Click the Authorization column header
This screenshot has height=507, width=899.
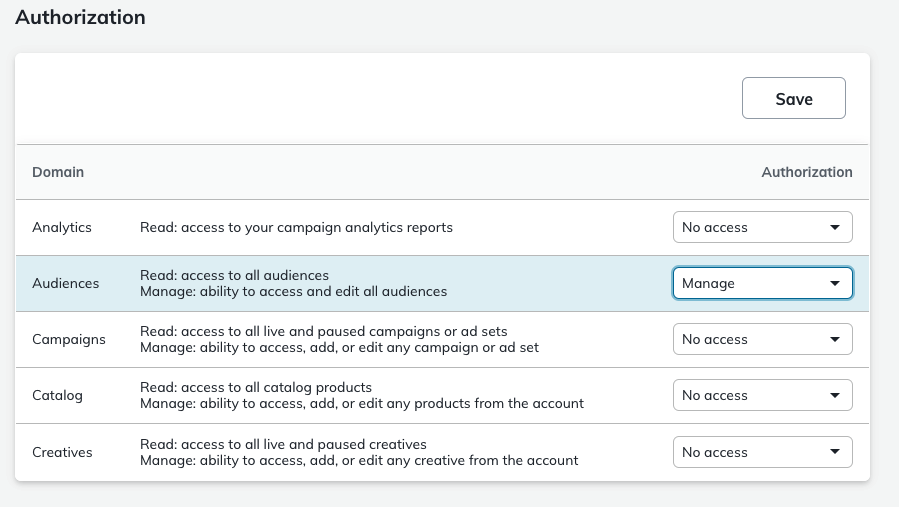[x=806, y=172]
